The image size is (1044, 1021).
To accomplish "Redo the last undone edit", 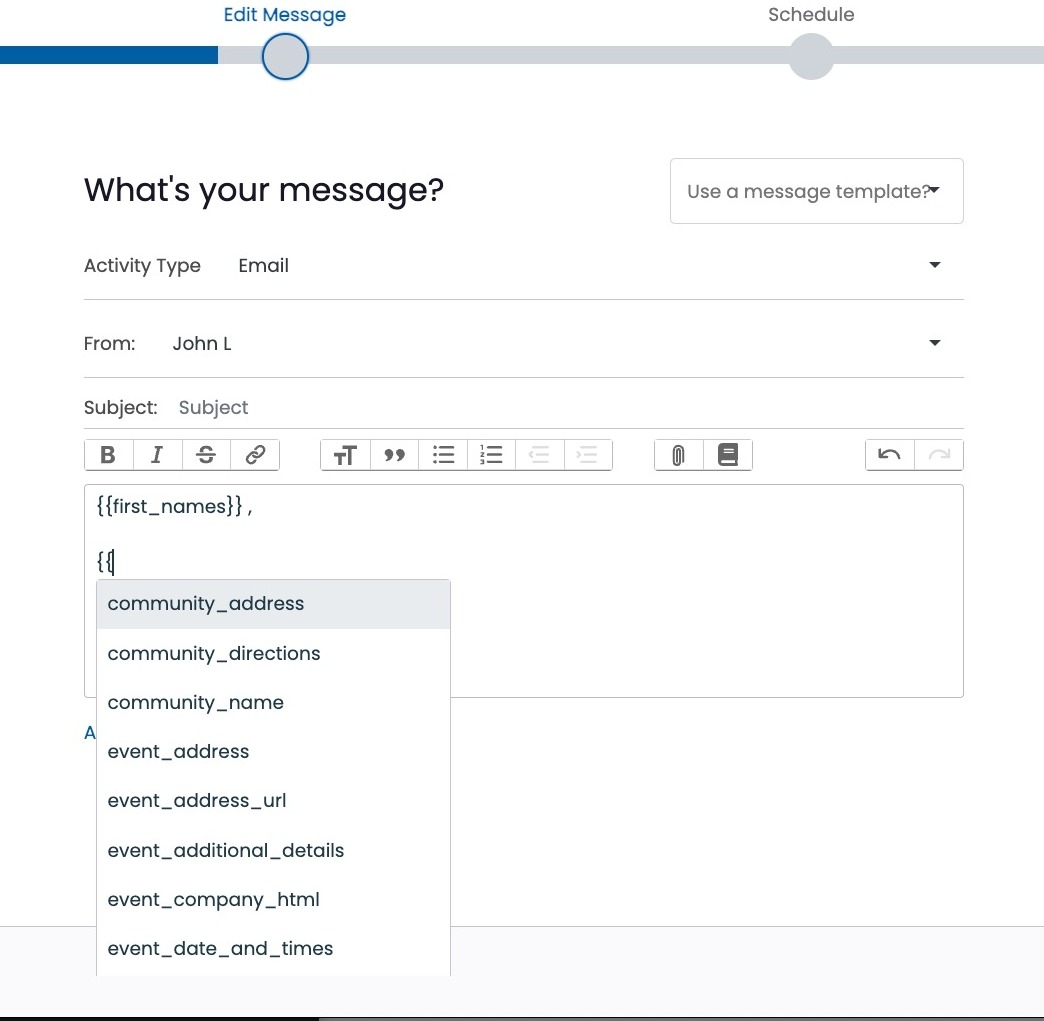I will click(x=939, y=455).
